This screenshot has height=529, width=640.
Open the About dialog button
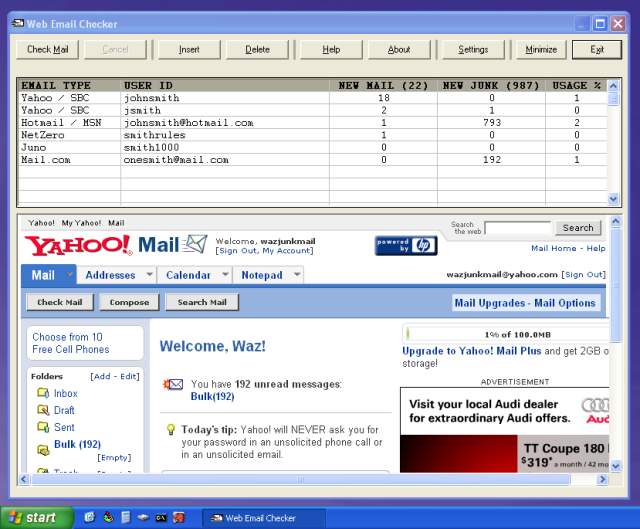399,49
